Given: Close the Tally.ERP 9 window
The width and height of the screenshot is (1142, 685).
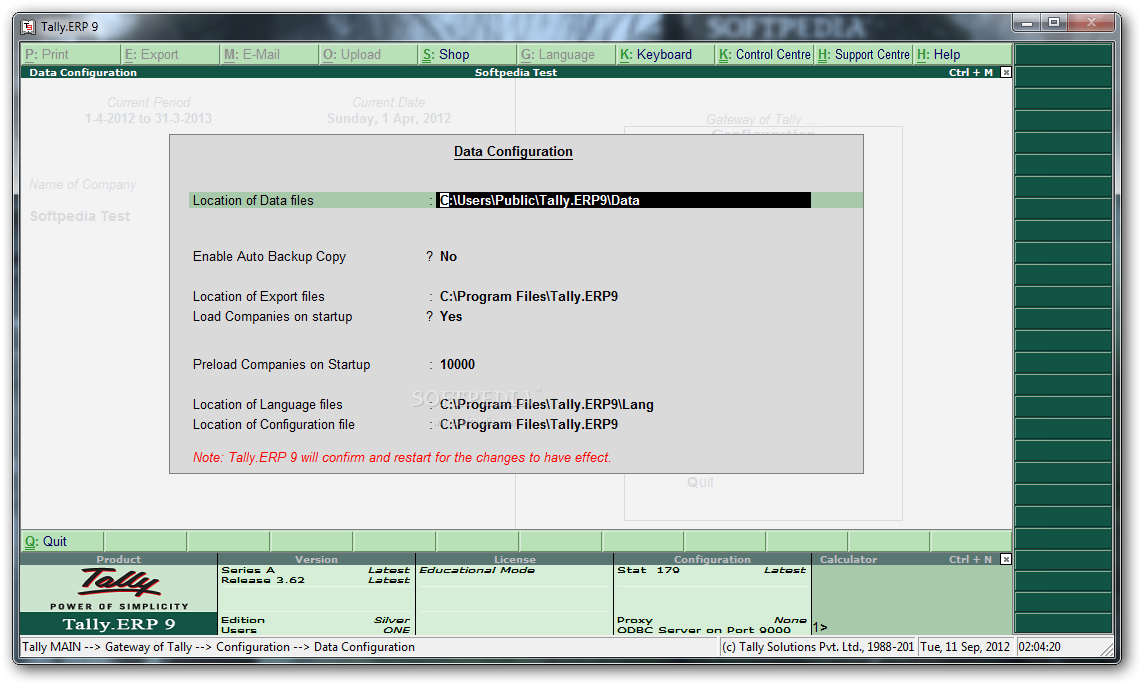Looking at the screenshot, I should tap(1091, 23).
